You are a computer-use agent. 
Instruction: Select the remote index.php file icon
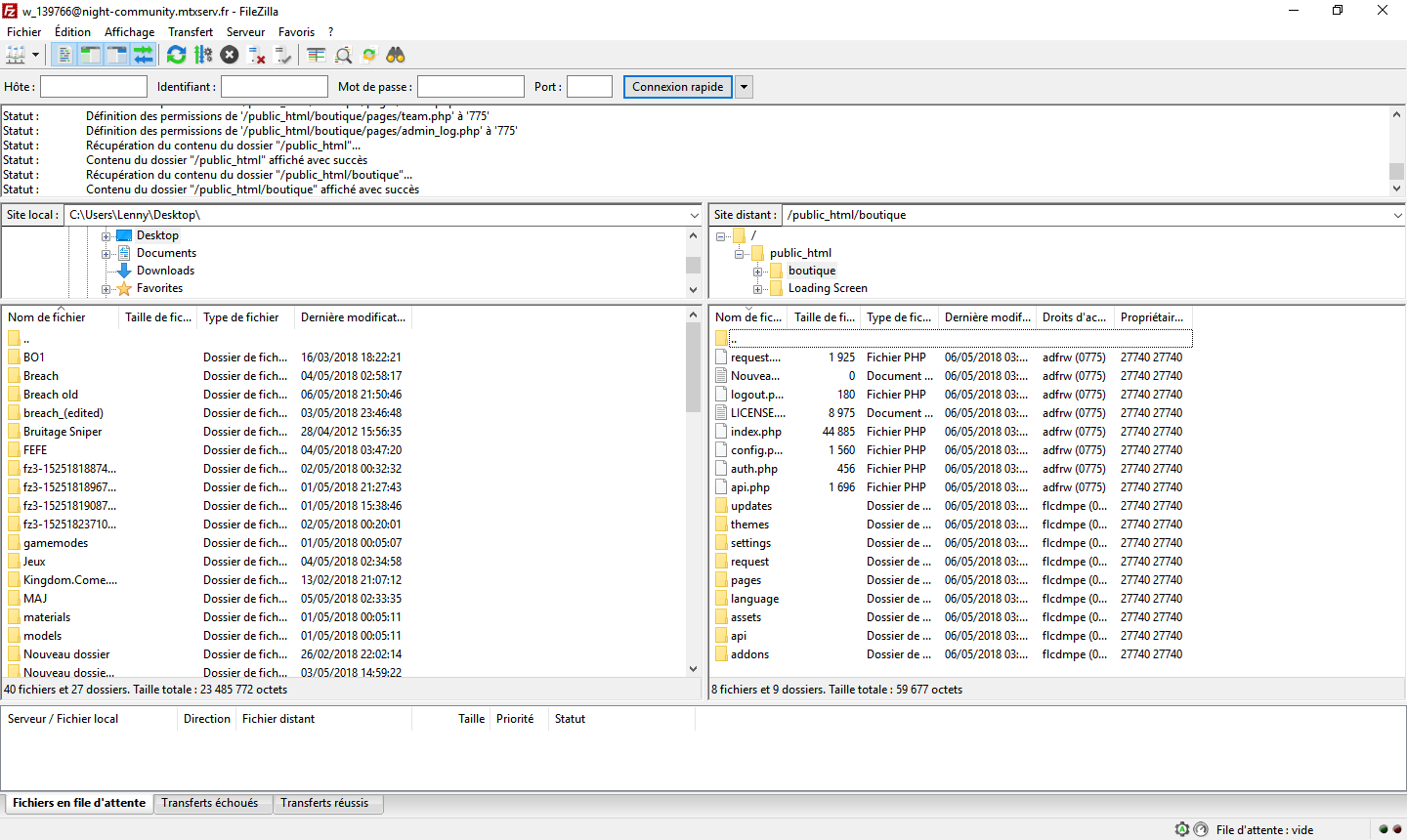721,432
